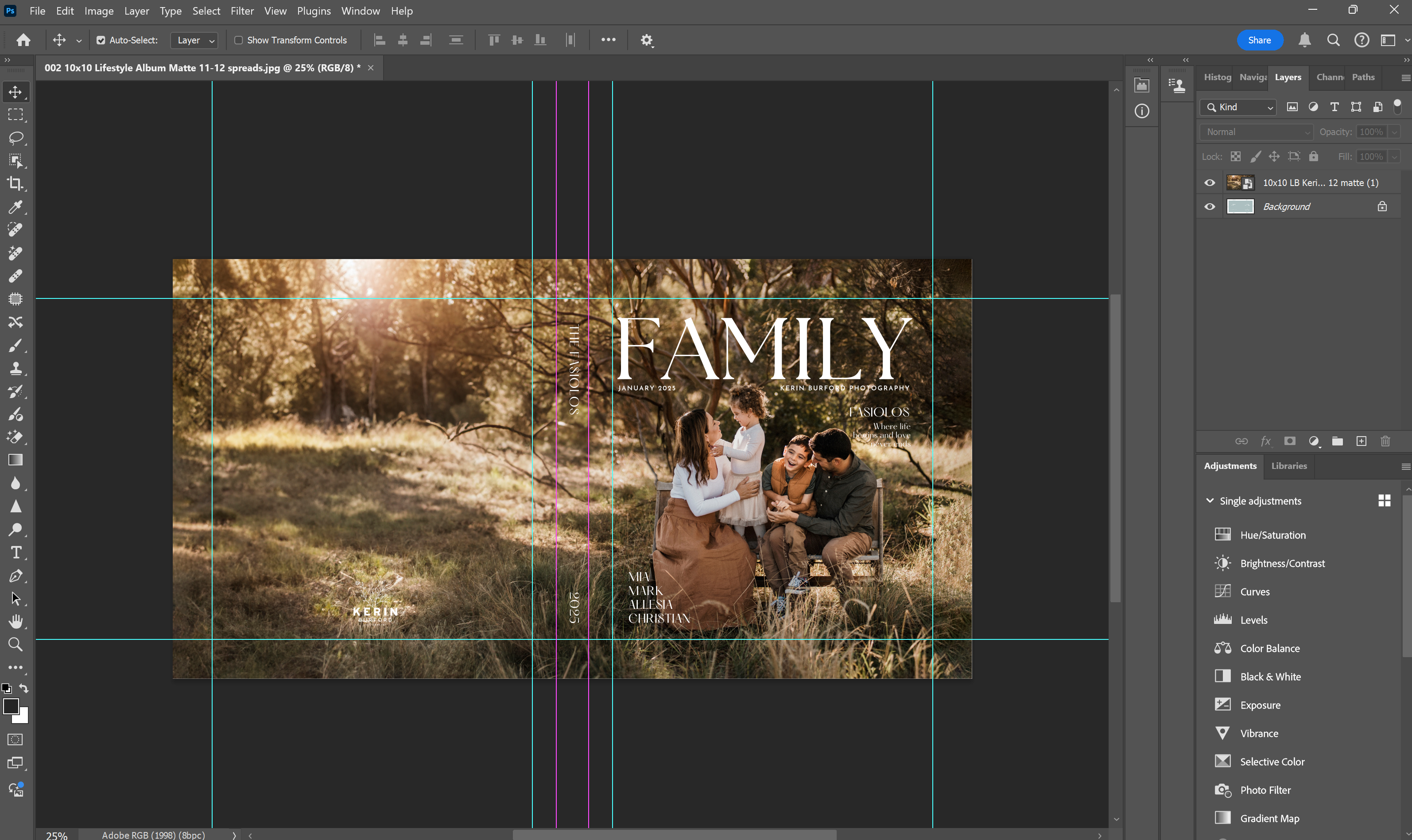Click the align top edges icon
Viewport: 1412px width, 840px height.
click(x=494, y=40)
